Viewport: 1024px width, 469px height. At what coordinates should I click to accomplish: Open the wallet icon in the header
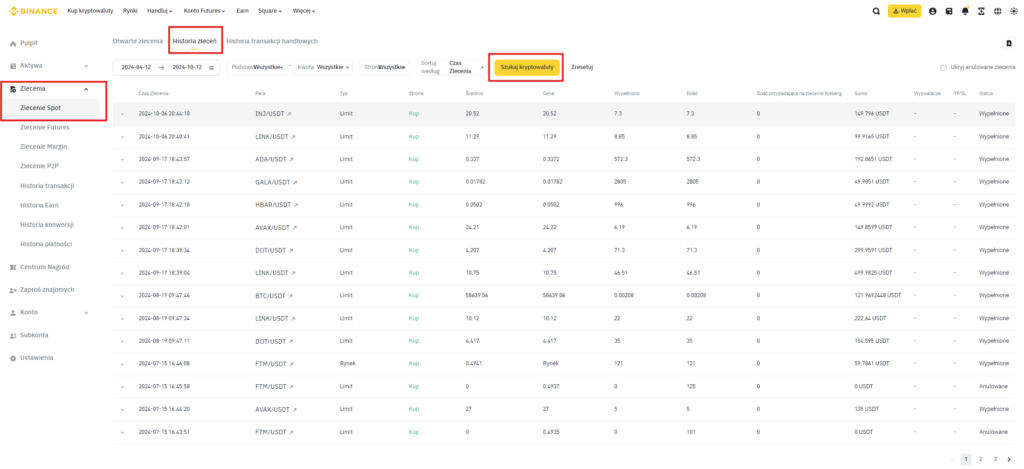(x=949, y=11)
